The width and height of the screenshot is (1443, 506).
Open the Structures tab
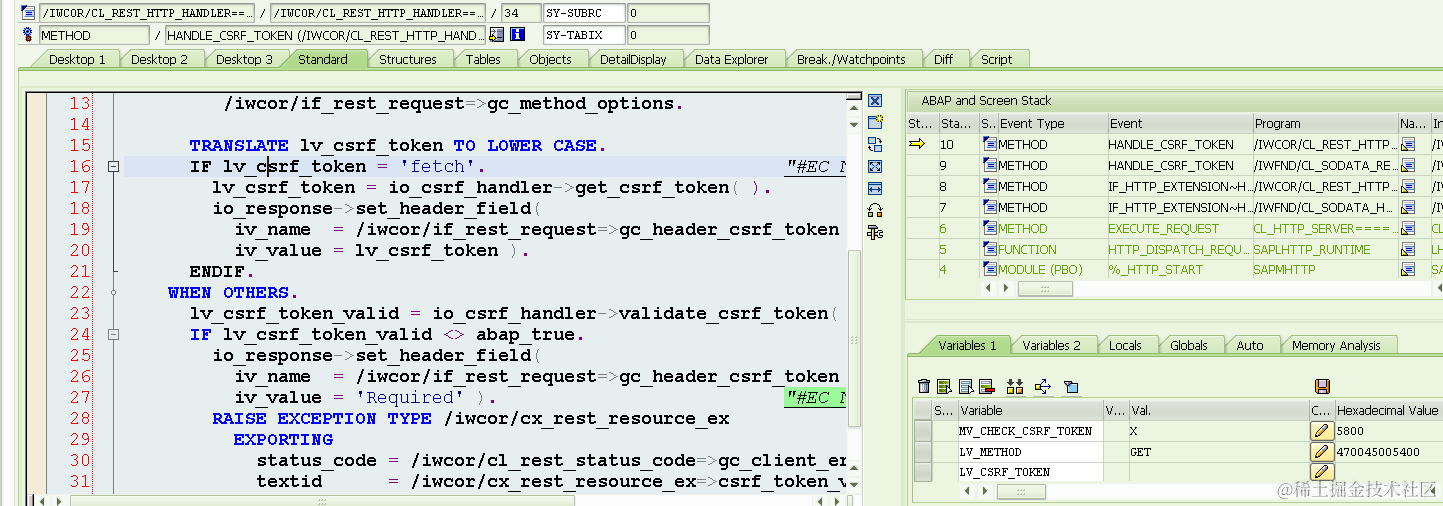(x=407, y=59)
